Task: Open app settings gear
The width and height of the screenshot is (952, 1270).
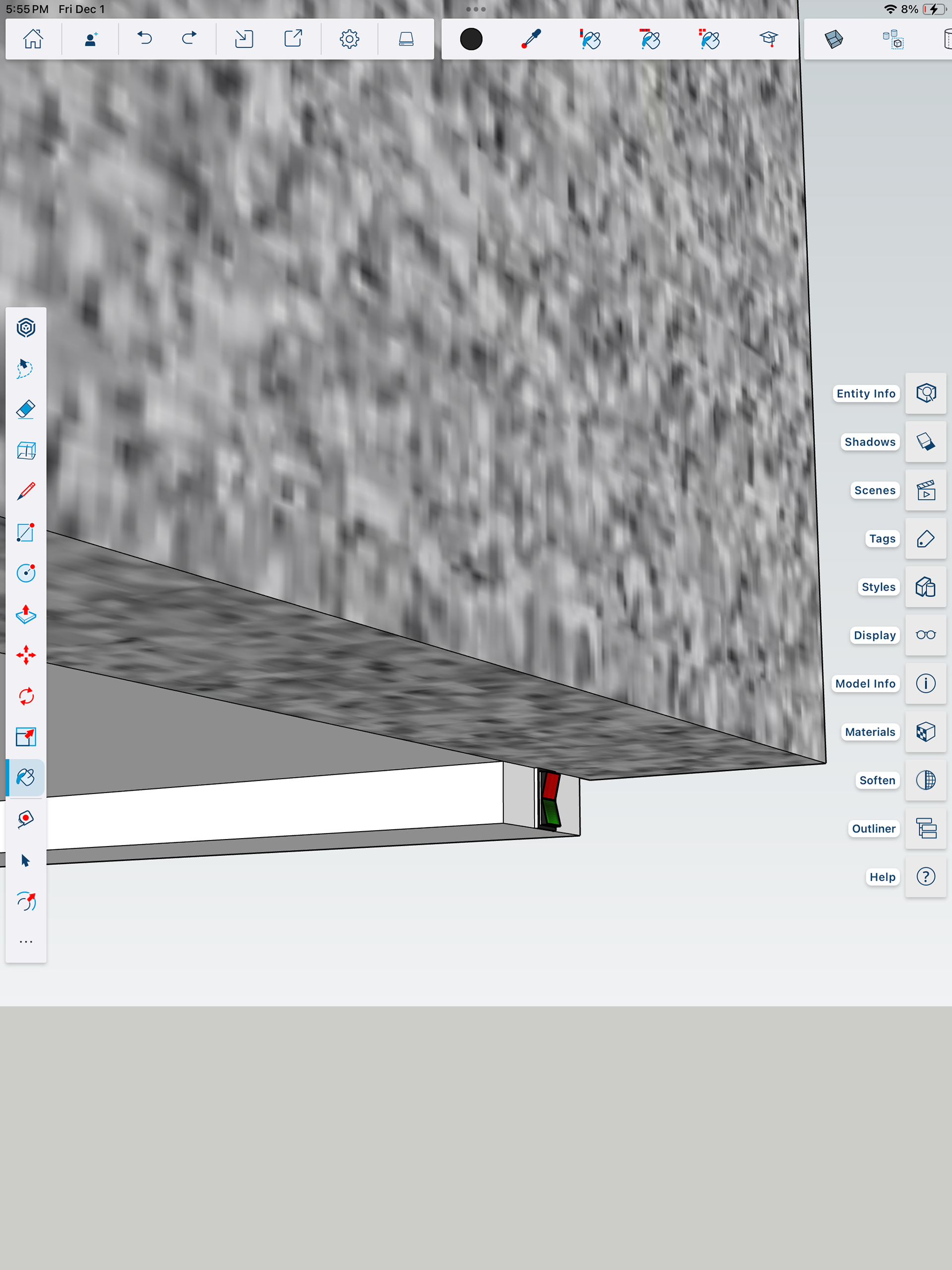Action: pos(349,39)
